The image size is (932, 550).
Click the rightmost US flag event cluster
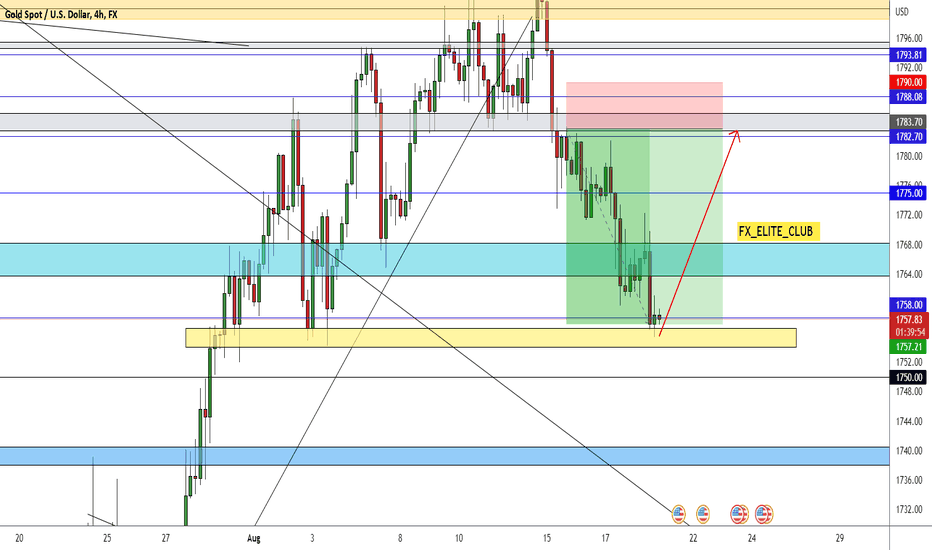point(764,514)
